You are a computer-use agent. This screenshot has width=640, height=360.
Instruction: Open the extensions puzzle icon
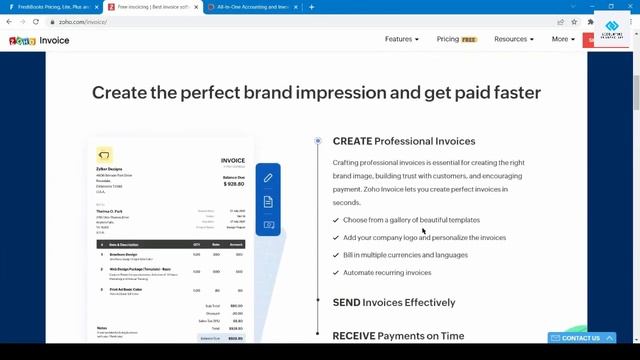pyautogui.click(x=590, y=22)
